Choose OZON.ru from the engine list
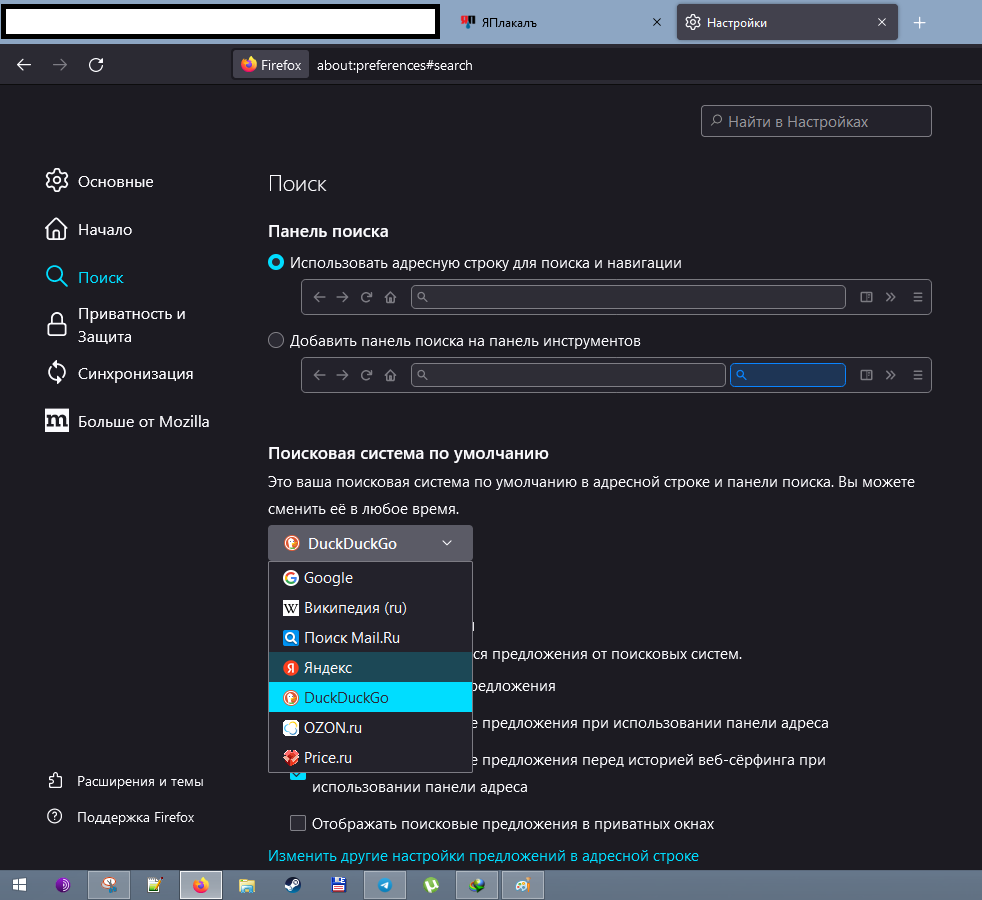Image resolution: width=982 pixels, height=900 pixels. 370,727
